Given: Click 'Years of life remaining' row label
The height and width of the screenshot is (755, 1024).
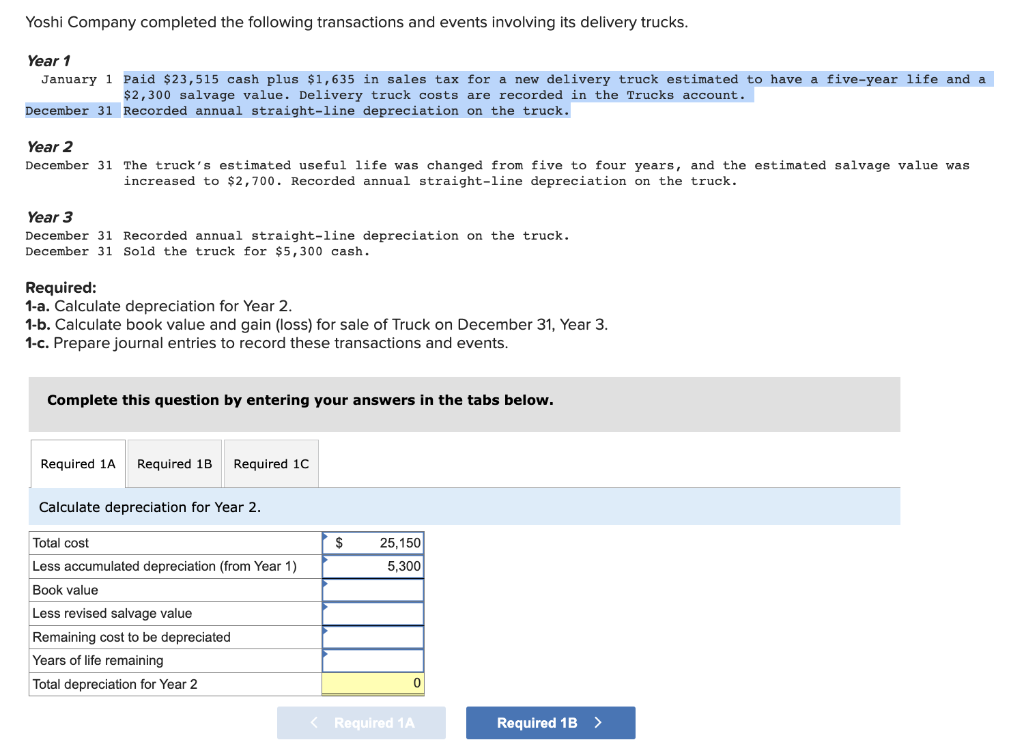Looking at the screenshot, I should [98, 660].
